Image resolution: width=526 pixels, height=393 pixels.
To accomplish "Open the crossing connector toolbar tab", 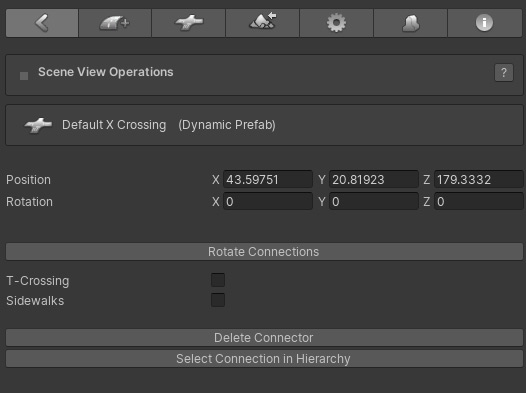I will click(189, 23).
